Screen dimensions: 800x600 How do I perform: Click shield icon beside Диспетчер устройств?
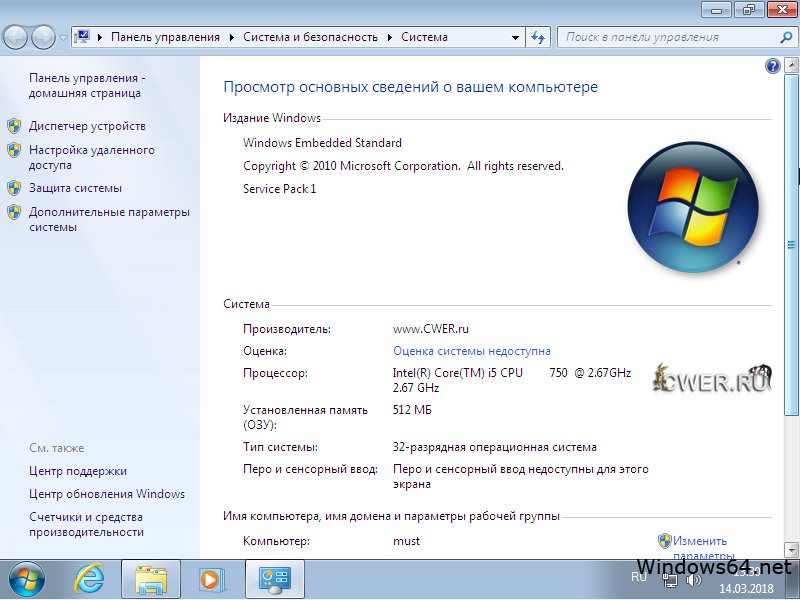click(14, 126)
